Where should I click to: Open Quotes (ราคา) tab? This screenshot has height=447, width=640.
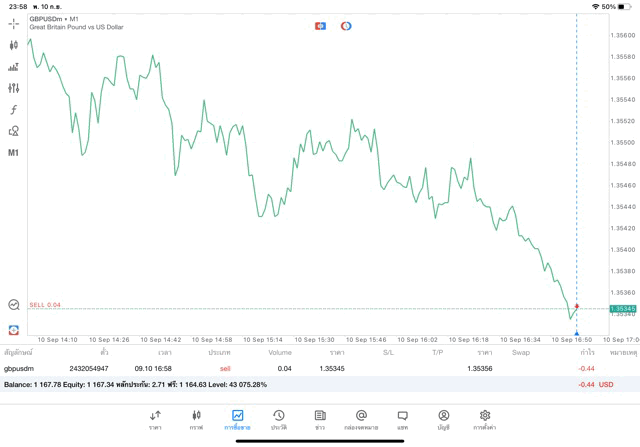point(155,419)
